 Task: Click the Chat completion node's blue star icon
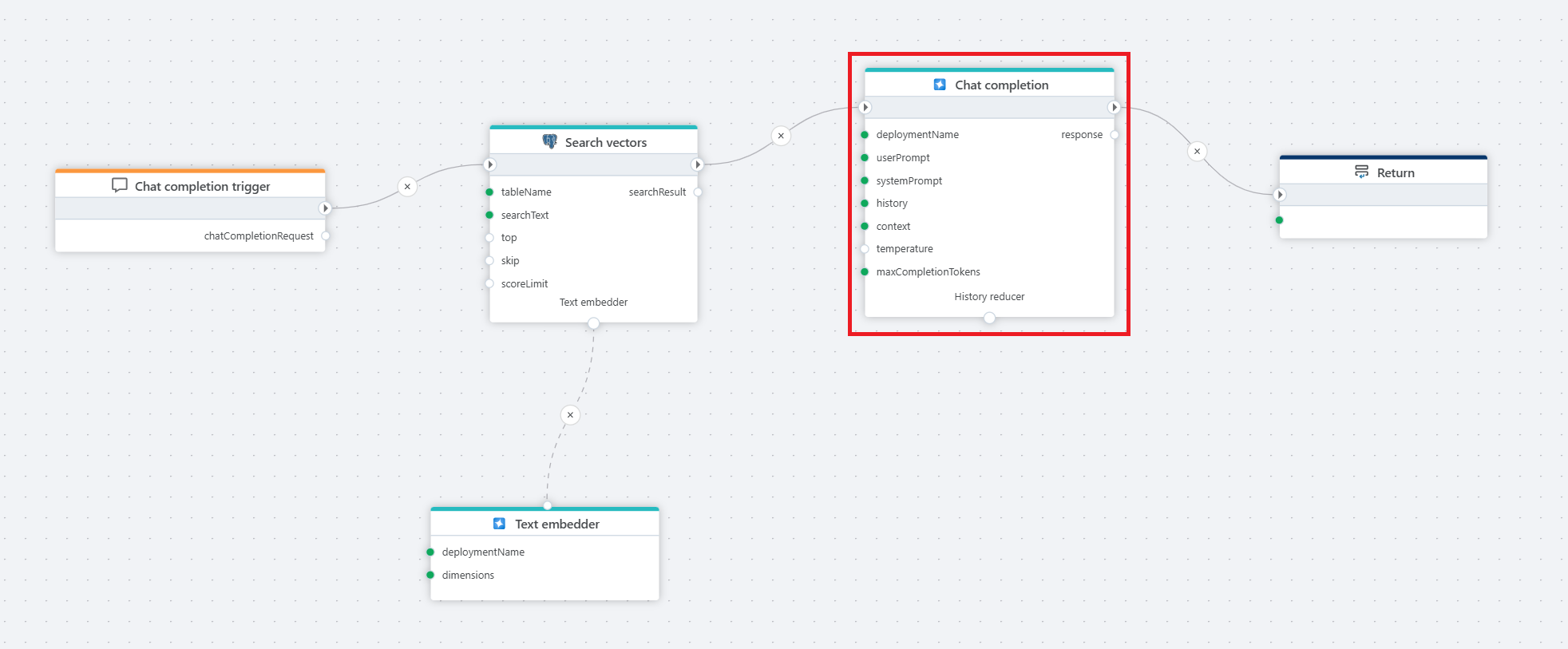940,85
